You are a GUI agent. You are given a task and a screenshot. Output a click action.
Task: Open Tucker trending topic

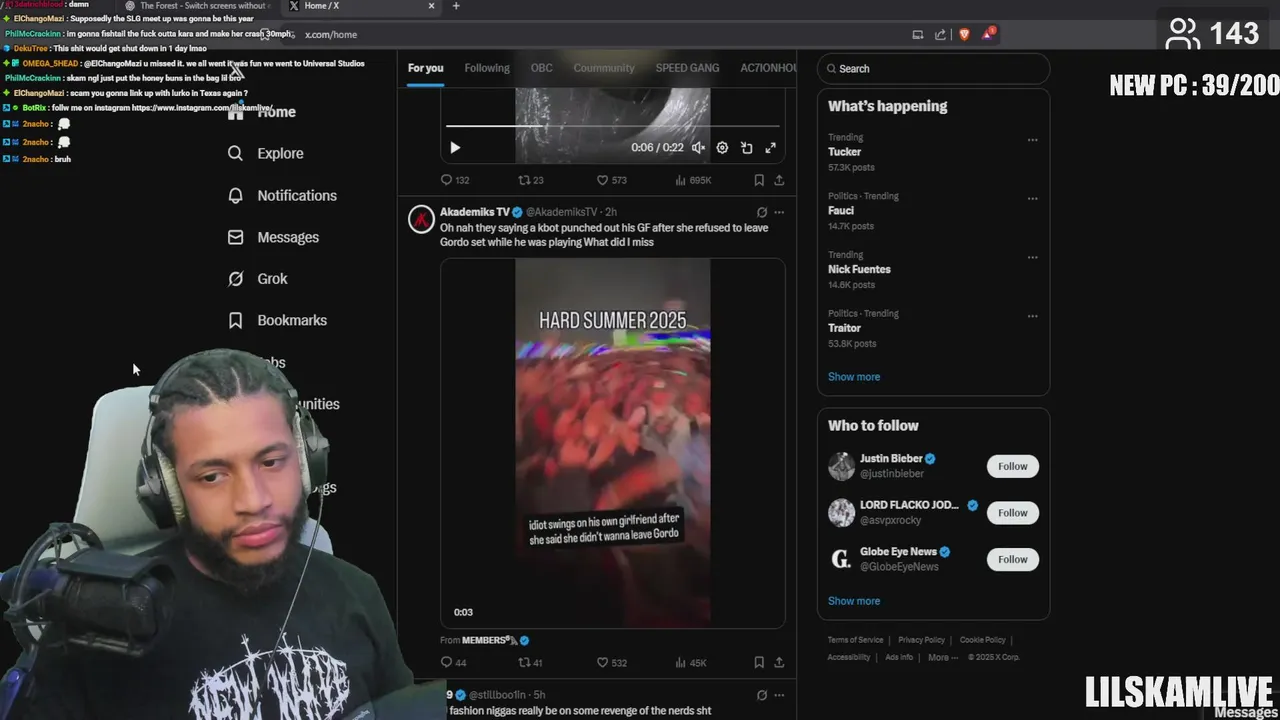pyautogui.click(x=844, y=152)
